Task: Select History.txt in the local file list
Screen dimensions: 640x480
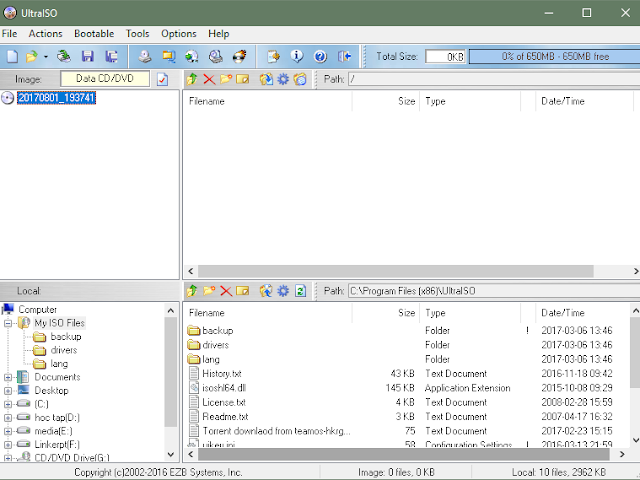Action: pyautogui.click(x=222, y=374)
